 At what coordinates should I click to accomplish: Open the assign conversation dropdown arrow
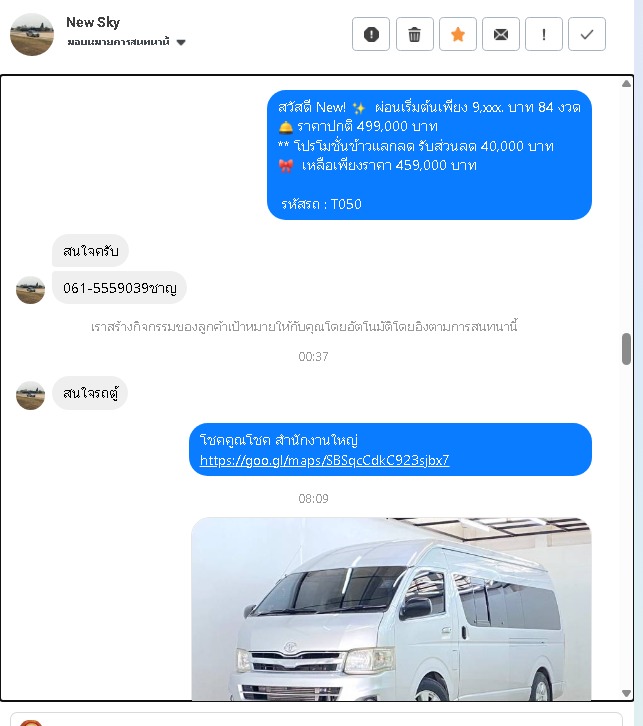point(181,43)
